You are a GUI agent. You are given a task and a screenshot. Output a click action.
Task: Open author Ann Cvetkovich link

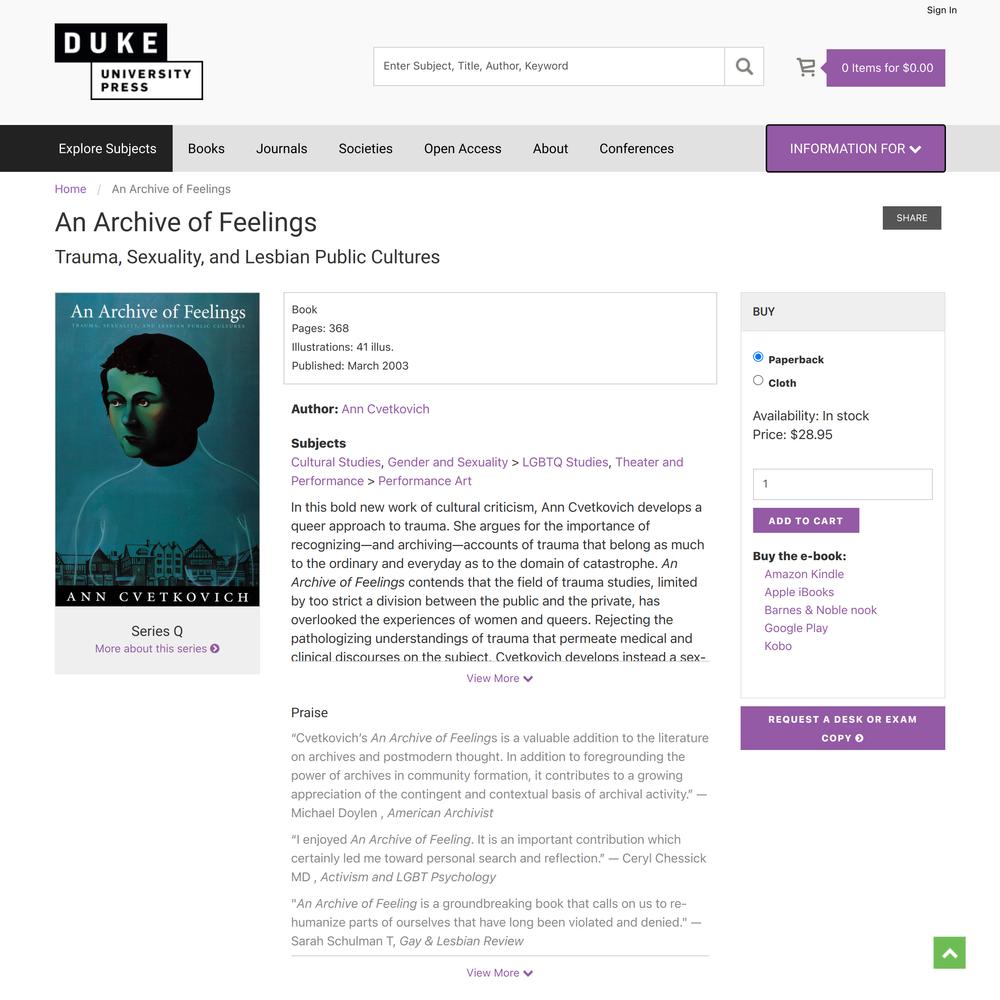point(385,409)
